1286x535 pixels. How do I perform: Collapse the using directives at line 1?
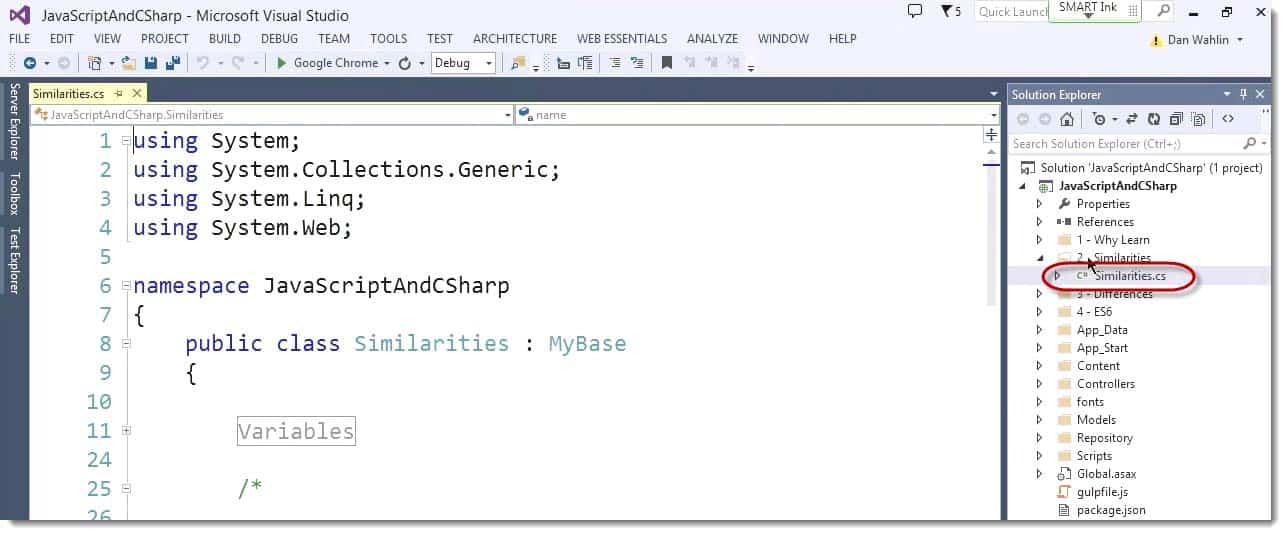(x=125, y=141)
